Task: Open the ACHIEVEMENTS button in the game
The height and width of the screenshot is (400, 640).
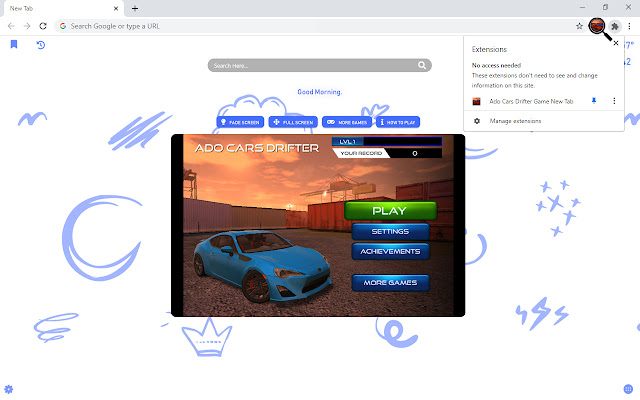Action: [x=390, y=251]
